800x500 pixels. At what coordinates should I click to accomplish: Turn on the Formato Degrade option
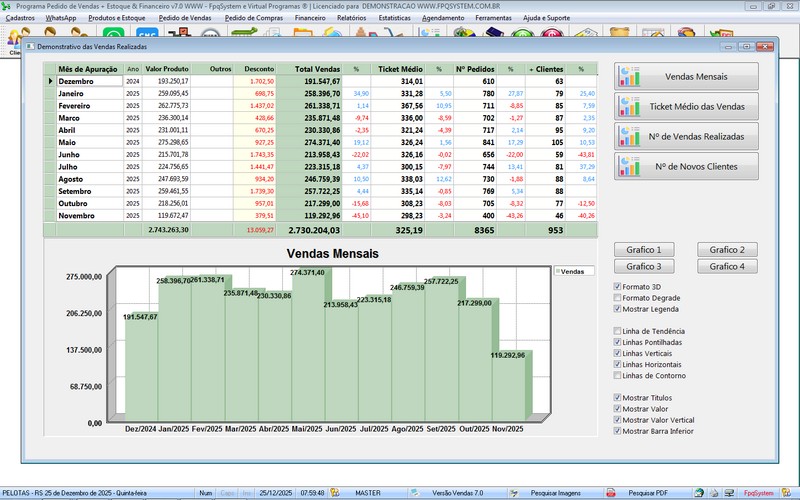pyautogui.click(x=616, y=298)
